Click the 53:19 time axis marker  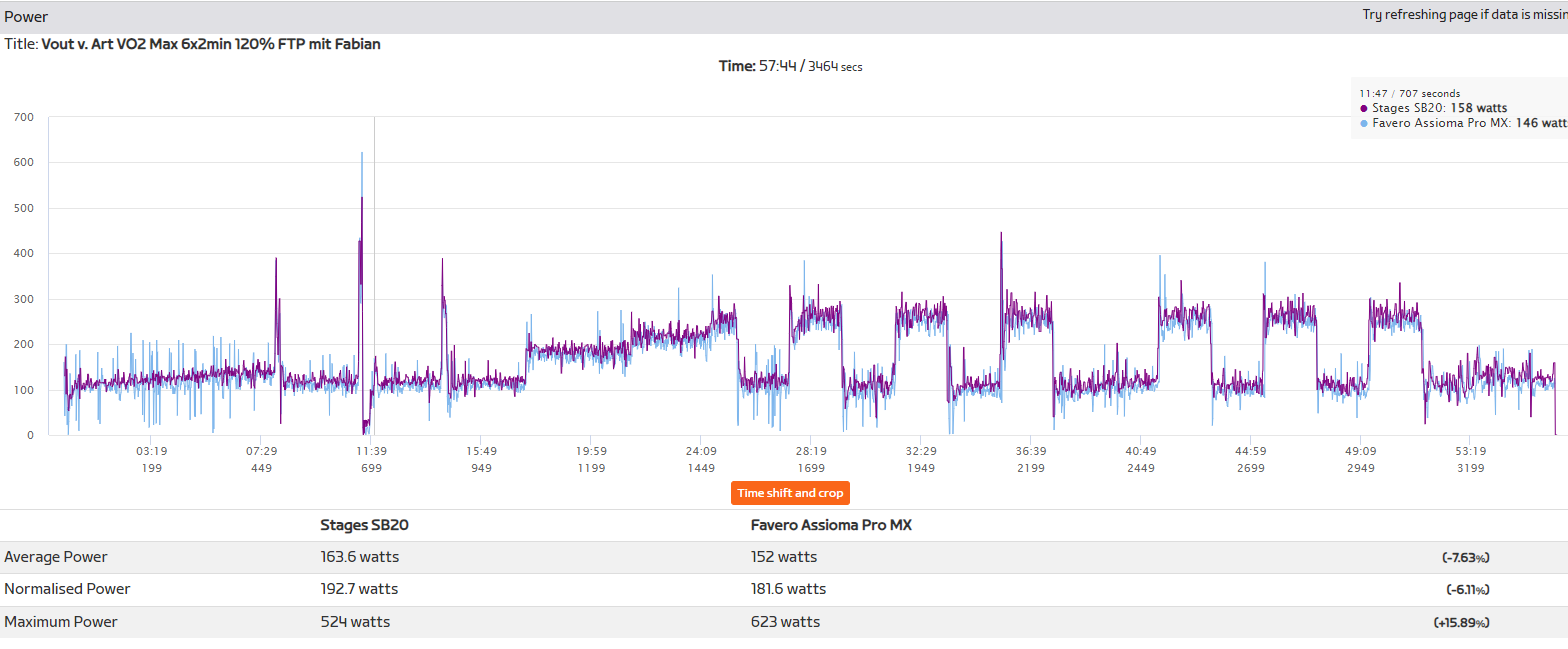pyautogui.click(x=1471, y=451)
